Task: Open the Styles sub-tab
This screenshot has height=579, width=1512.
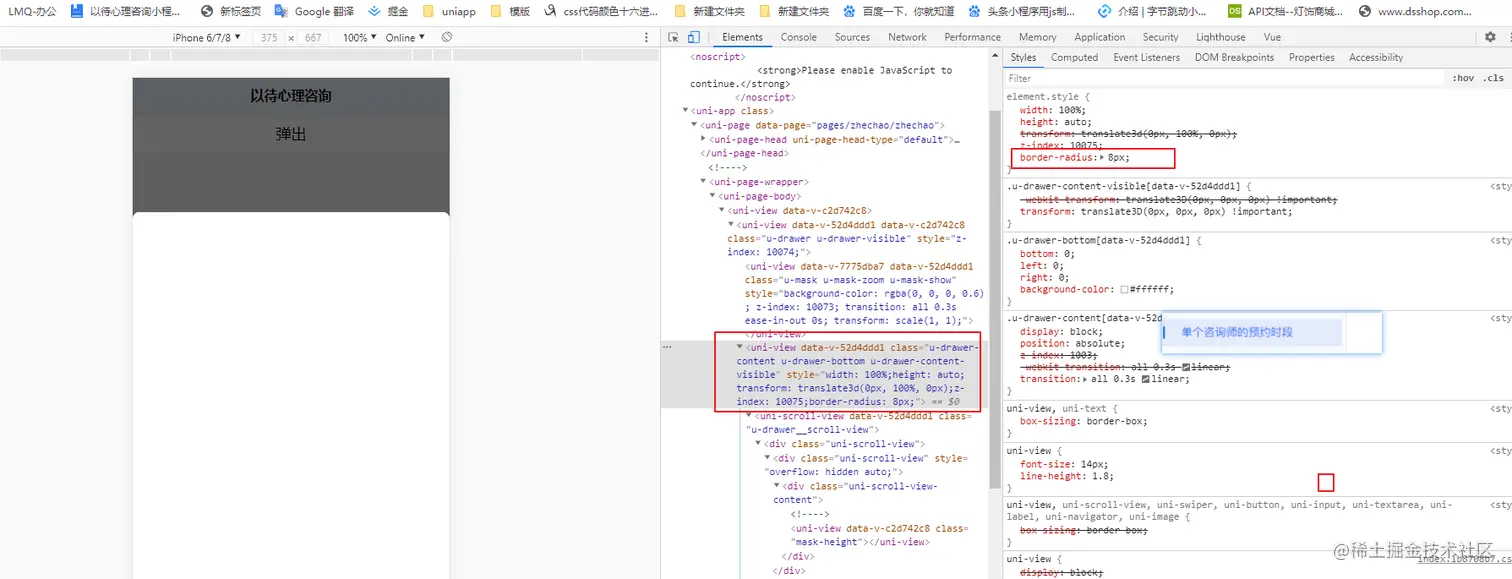Action: (x=1023, y=57)
